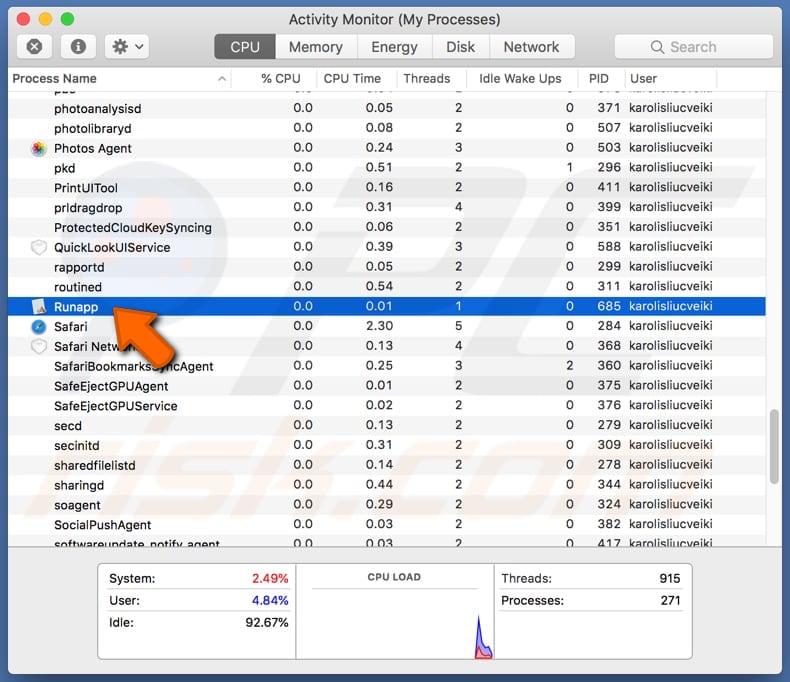Click Processes count 271 value
This screenshot has height=682, width=790.
coord(671,600)
